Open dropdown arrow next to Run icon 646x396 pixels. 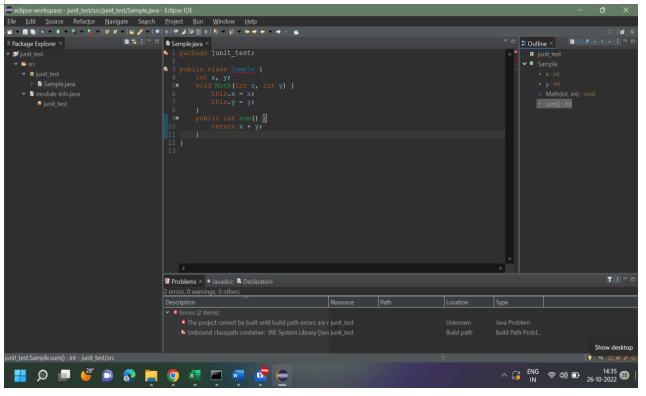click(x=66, y=32)
